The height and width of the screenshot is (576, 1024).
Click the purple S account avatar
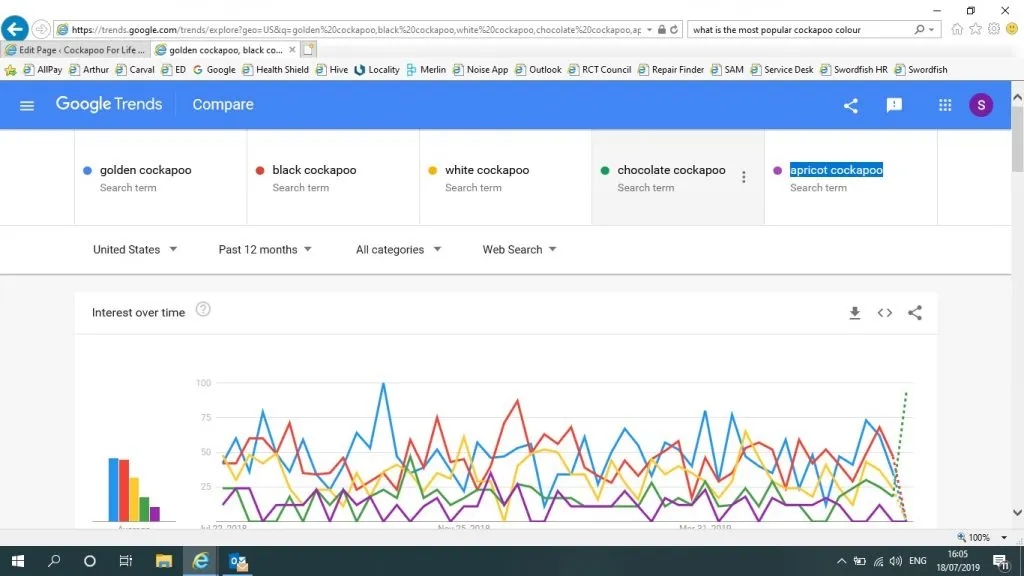pos(981,105)
